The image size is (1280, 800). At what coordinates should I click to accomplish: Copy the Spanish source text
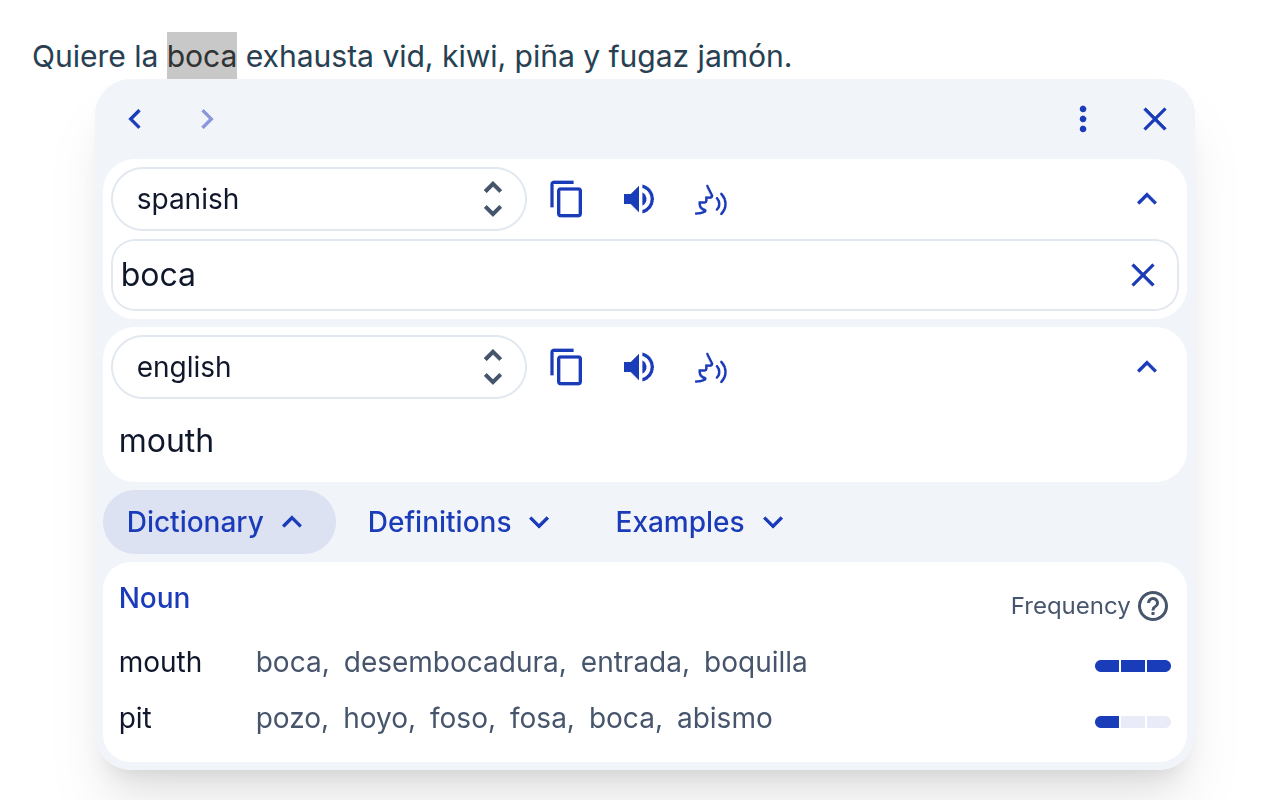click(x=566, y=199)
